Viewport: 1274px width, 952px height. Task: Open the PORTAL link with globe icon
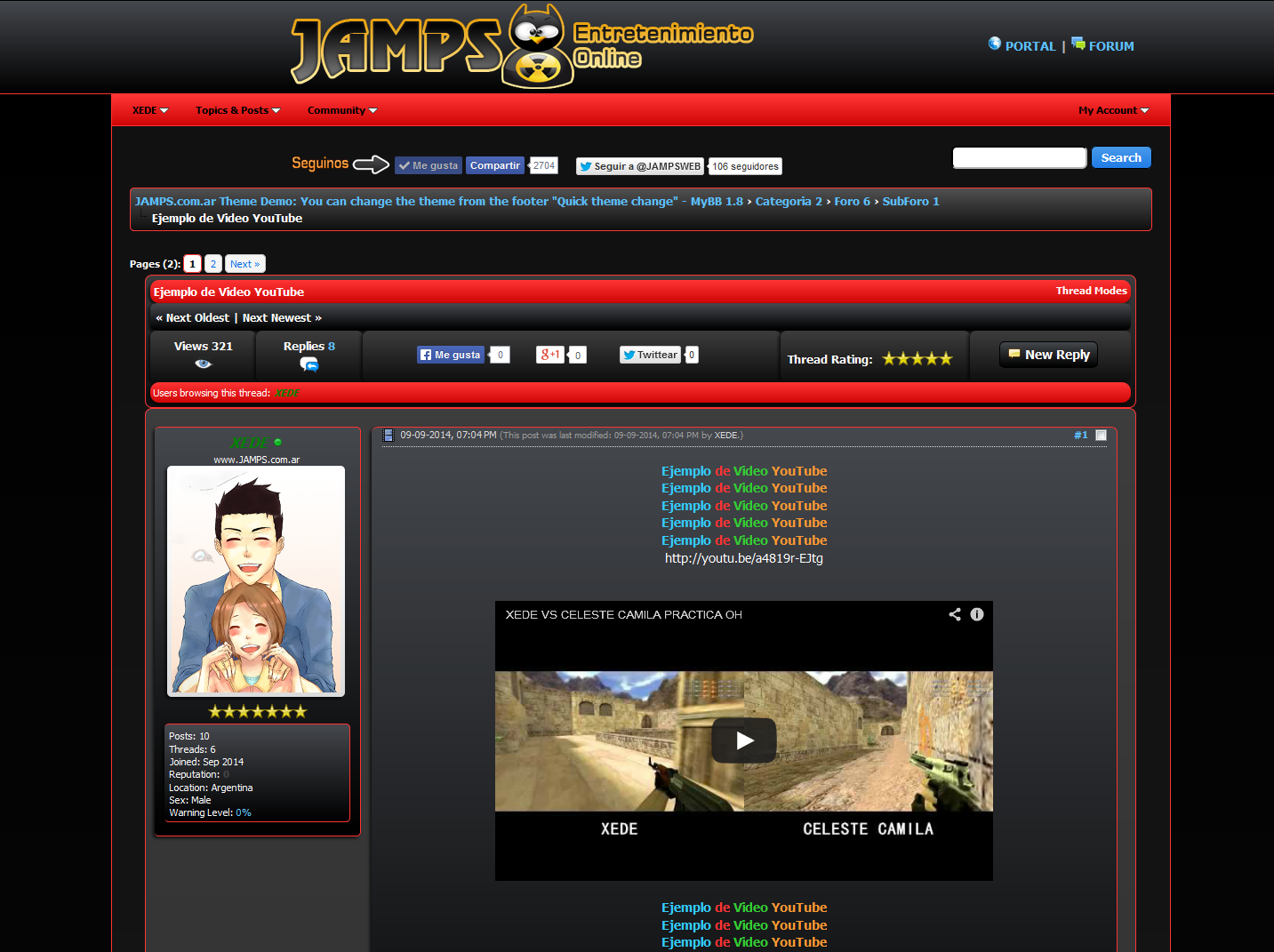[x=1022, y=45]
